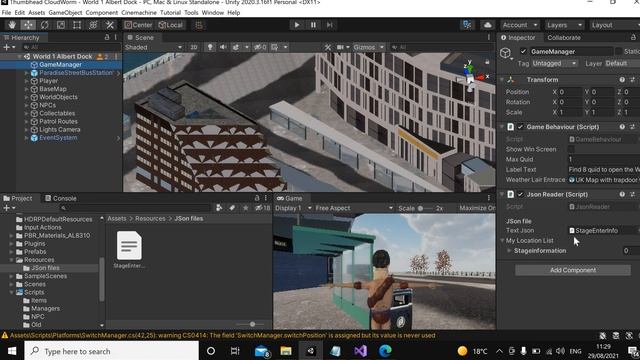The width and height of the screenshot is (640, 360).
Task: Click the GameObject cube icon in Inspector
Action: click(x=506, y=53)
